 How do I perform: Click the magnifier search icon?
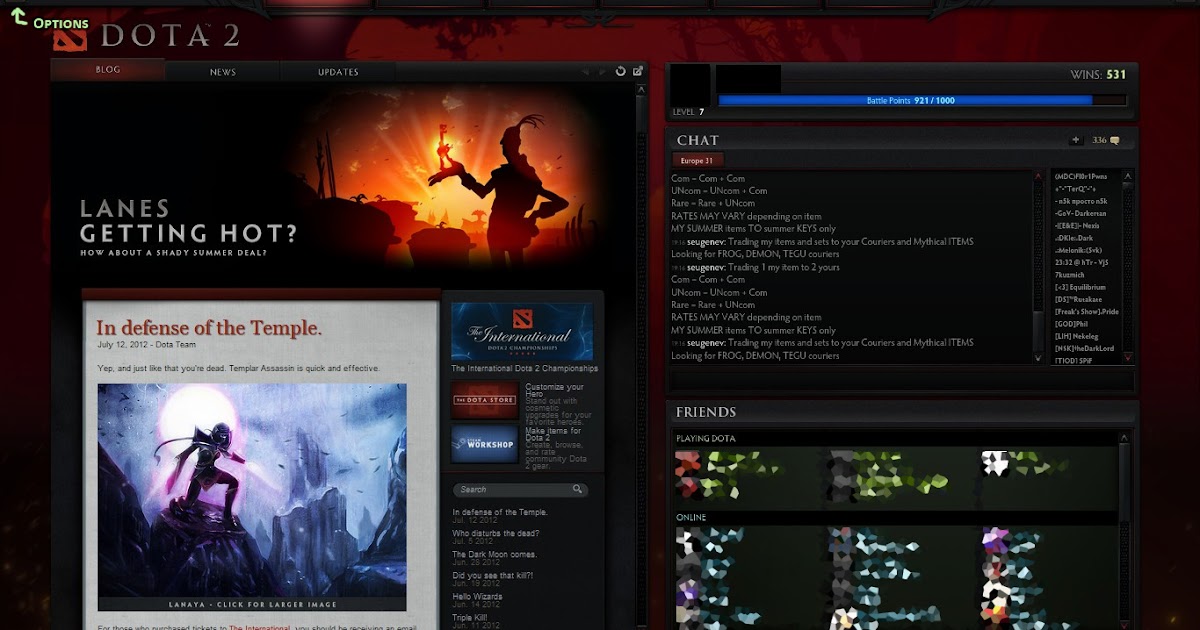click(578, 490)
